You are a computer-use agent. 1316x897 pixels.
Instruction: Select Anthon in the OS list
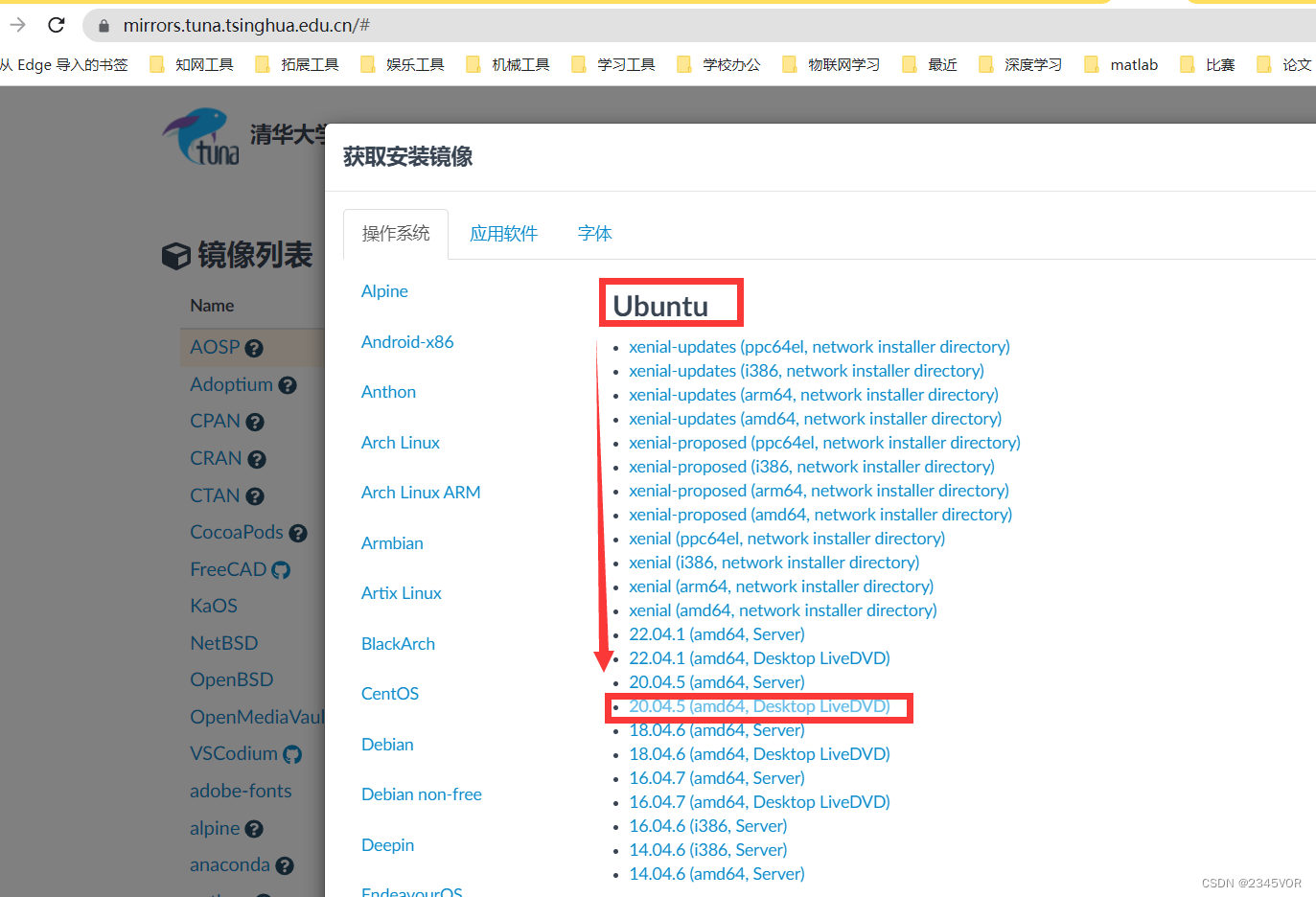[388, 392]
